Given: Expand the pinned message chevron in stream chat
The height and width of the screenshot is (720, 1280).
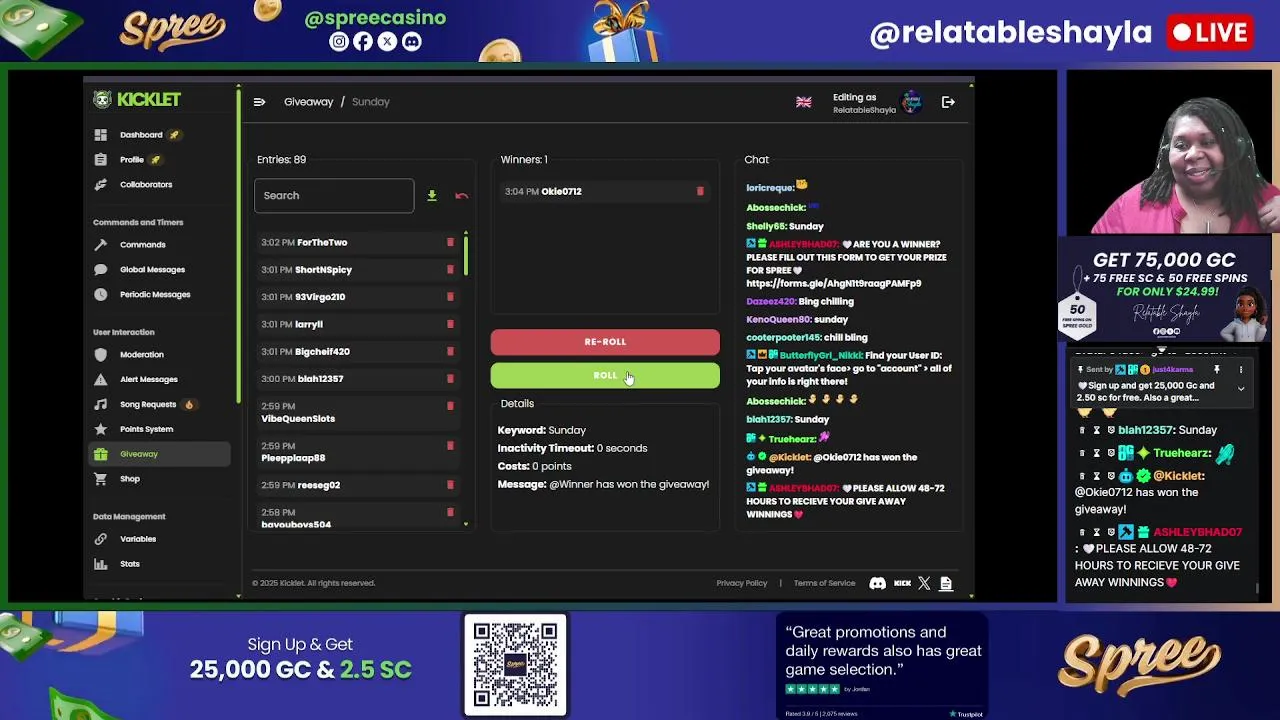Looking at the screenshot, I should point(1240,389).
